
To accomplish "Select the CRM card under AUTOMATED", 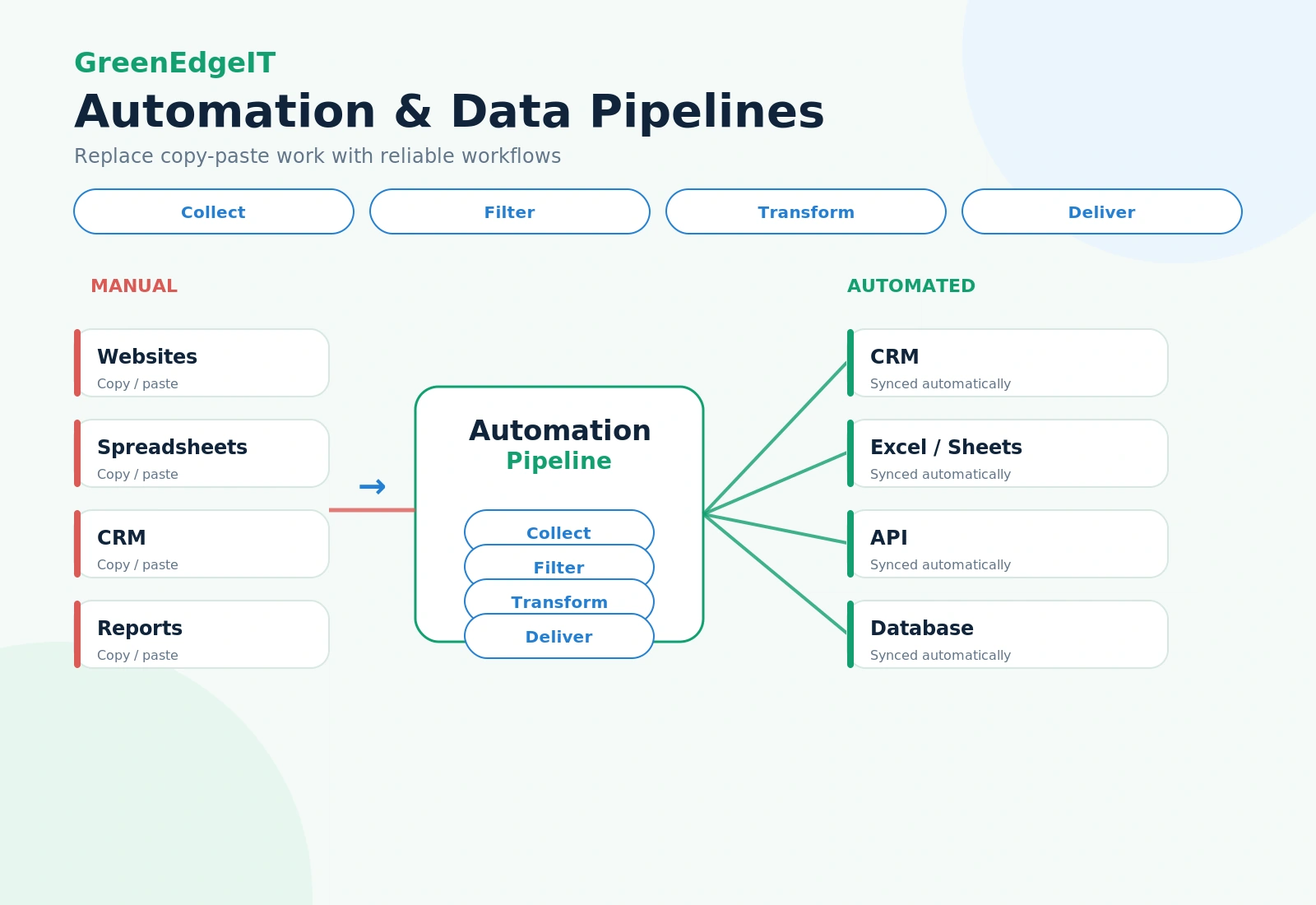I will click(1008, 363).
